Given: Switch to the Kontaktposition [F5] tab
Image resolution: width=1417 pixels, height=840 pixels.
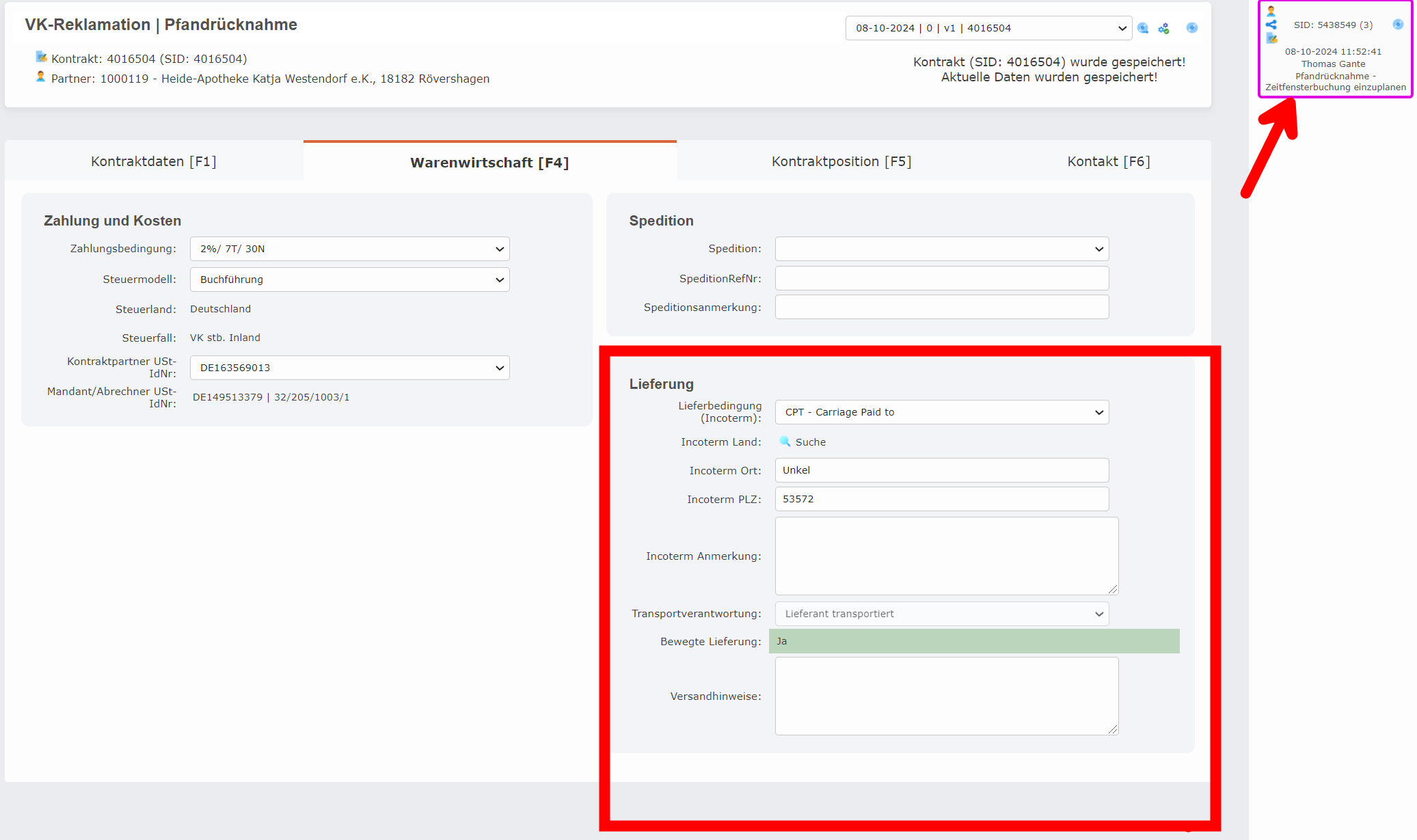Looking at the screenshot, I should [841, 161].
